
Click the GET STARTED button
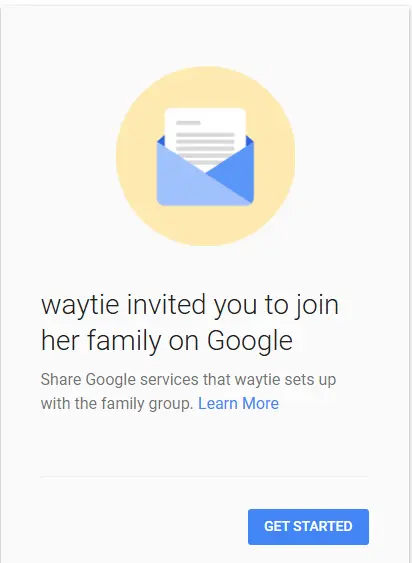pyautogui.click(x=308, y=526)
